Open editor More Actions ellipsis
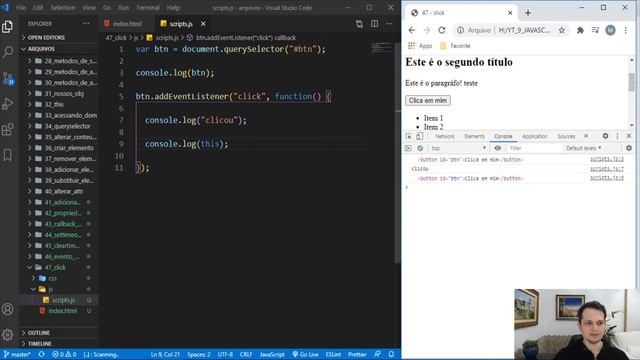 [389, 24]
